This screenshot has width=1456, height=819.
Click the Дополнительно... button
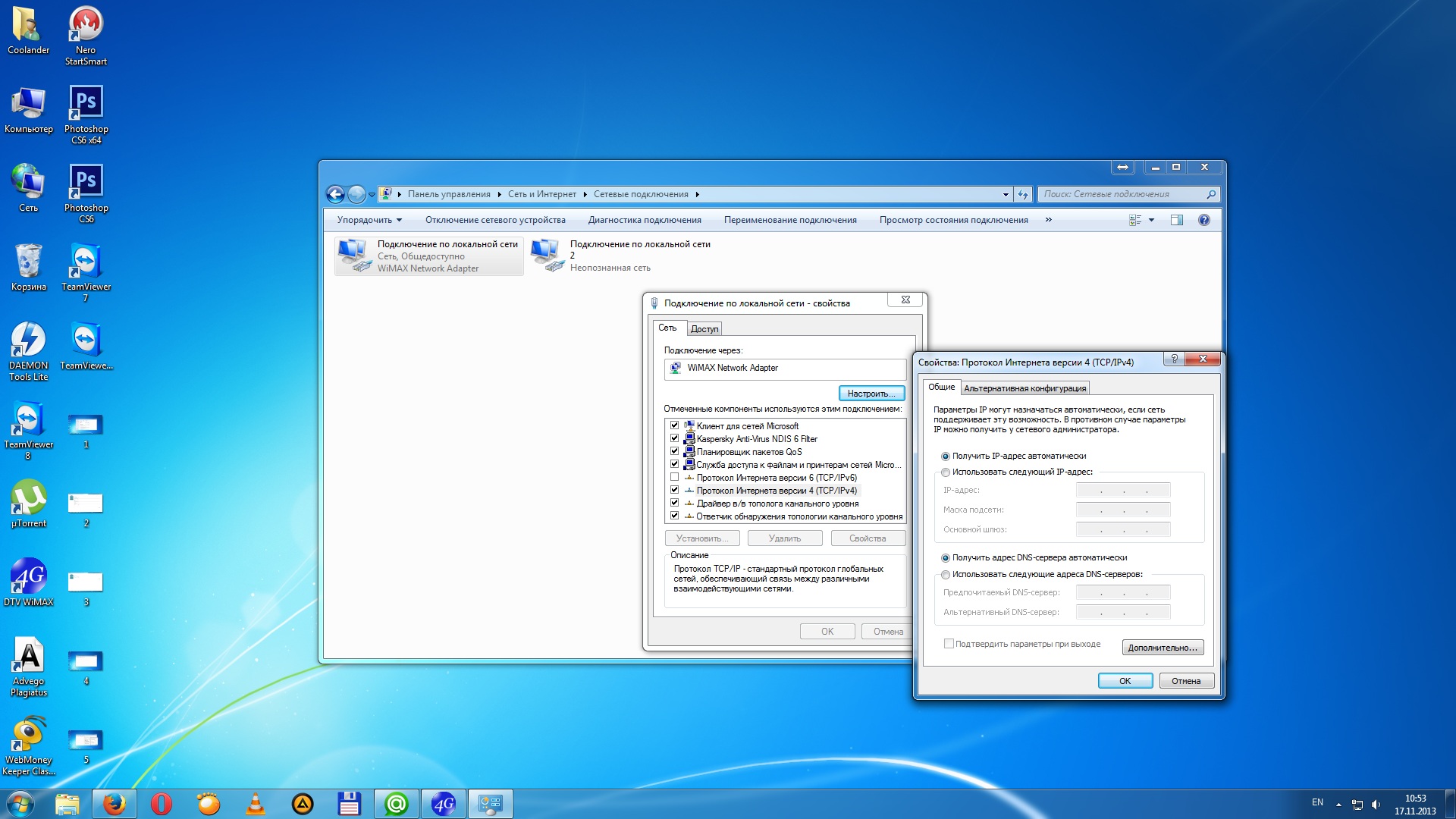click(x=1163, y=648)
